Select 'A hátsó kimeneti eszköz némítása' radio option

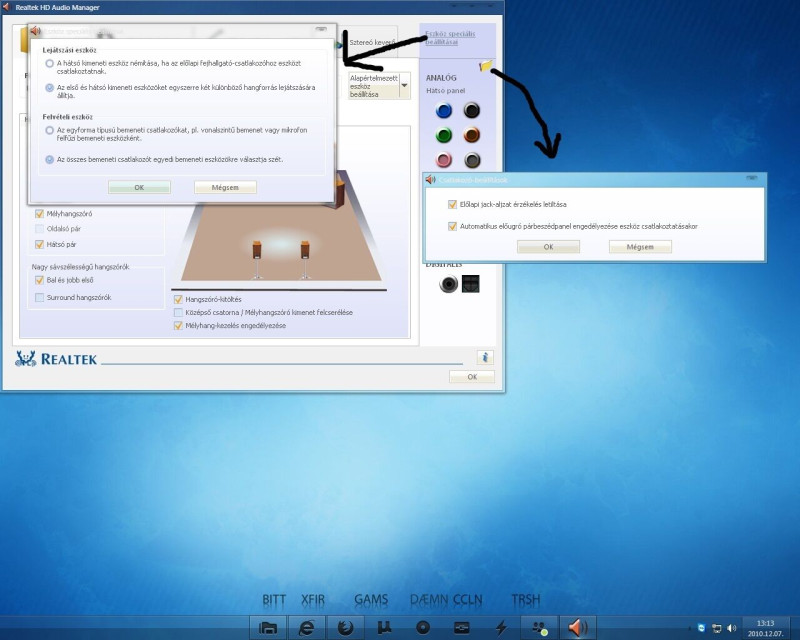click(49, 63)
